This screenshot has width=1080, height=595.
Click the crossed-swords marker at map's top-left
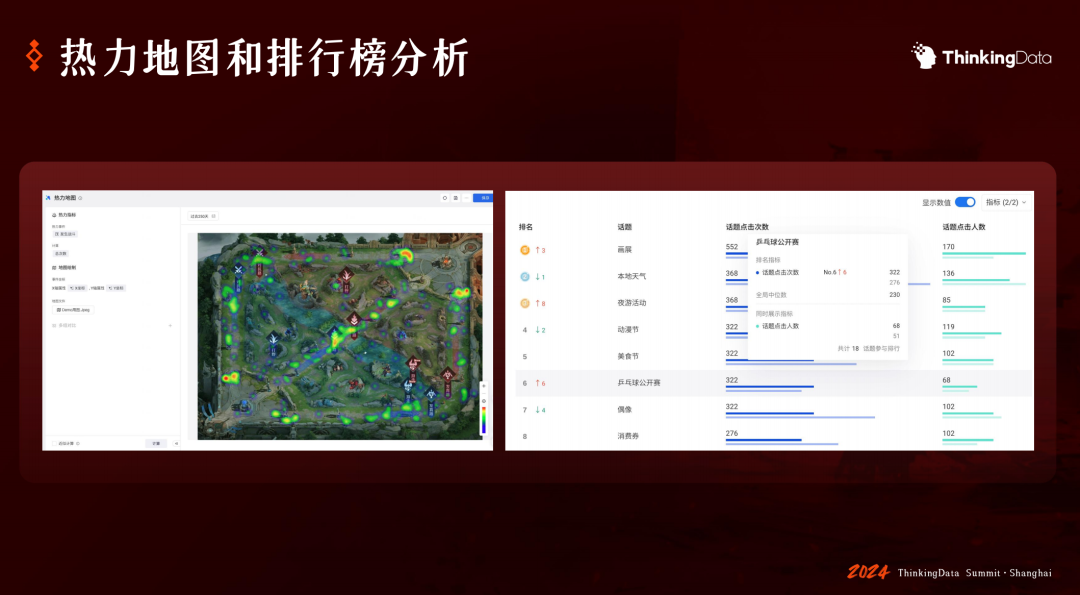click(x=239, y=269)
